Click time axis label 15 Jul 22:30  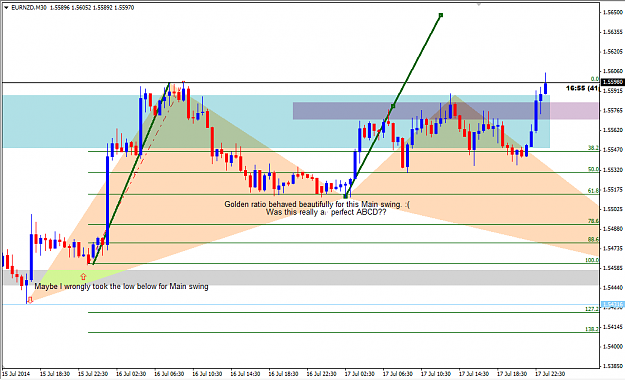[93, 374]
